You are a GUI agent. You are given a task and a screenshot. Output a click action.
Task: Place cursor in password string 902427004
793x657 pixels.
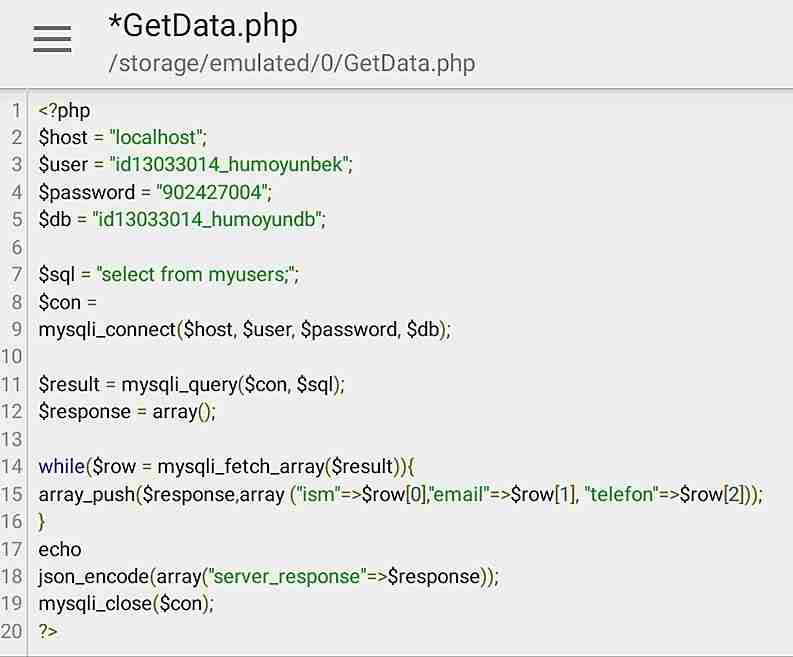point(211,193)
